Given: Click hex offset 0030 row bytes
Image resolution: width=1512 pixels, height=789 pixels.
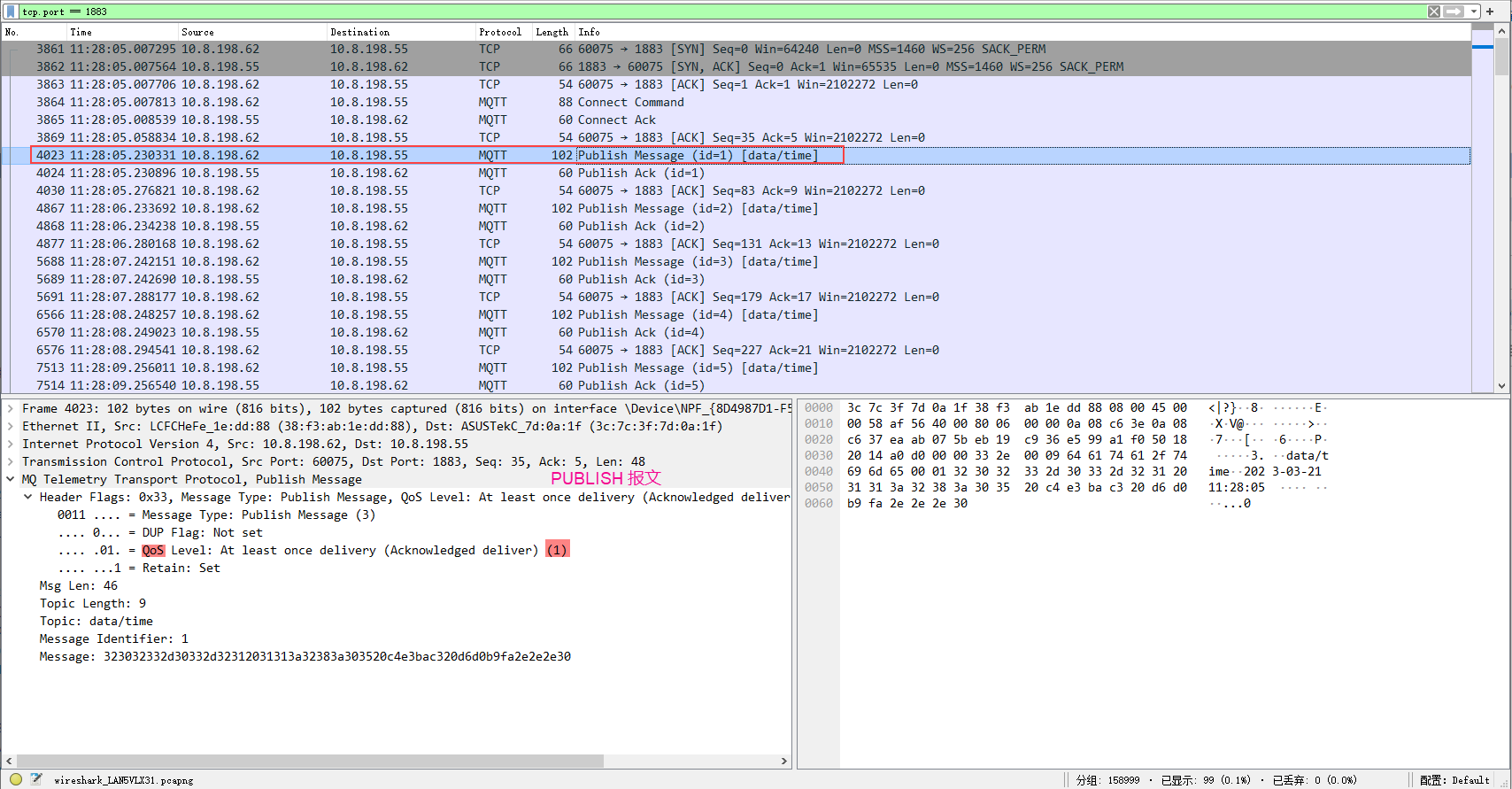Looking at the screenshot, I should 1017,455.
